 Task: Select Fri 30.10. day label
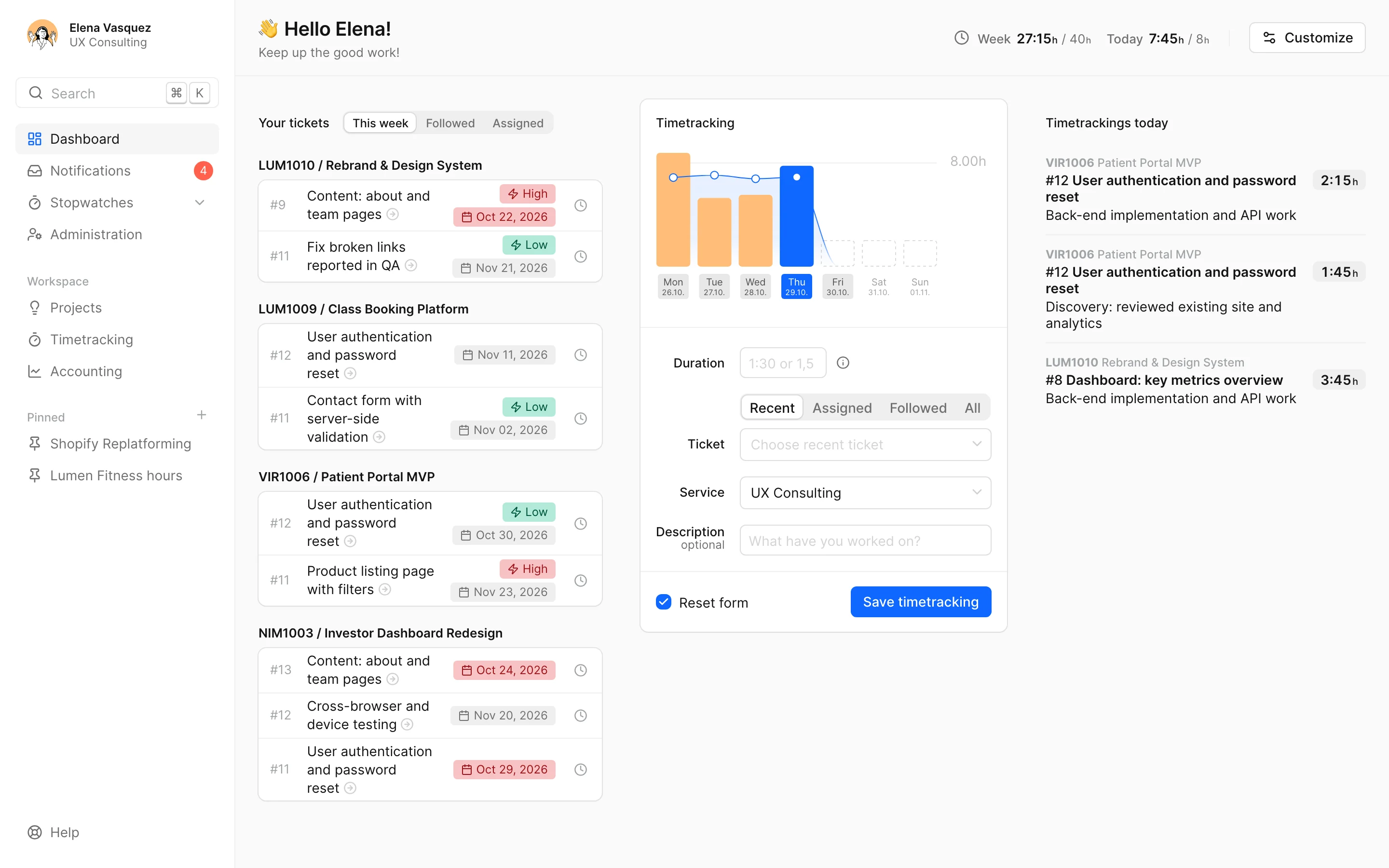837,286
